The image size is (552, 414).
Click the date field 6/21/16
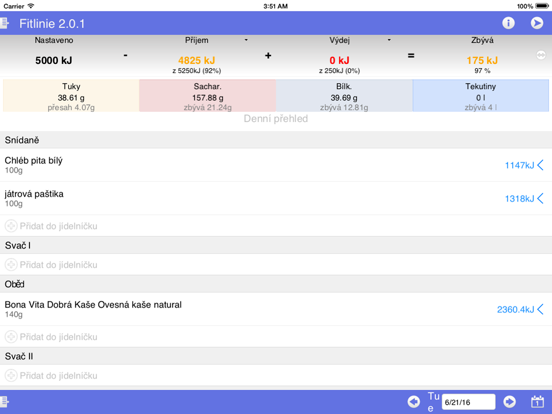coord(468,402)
